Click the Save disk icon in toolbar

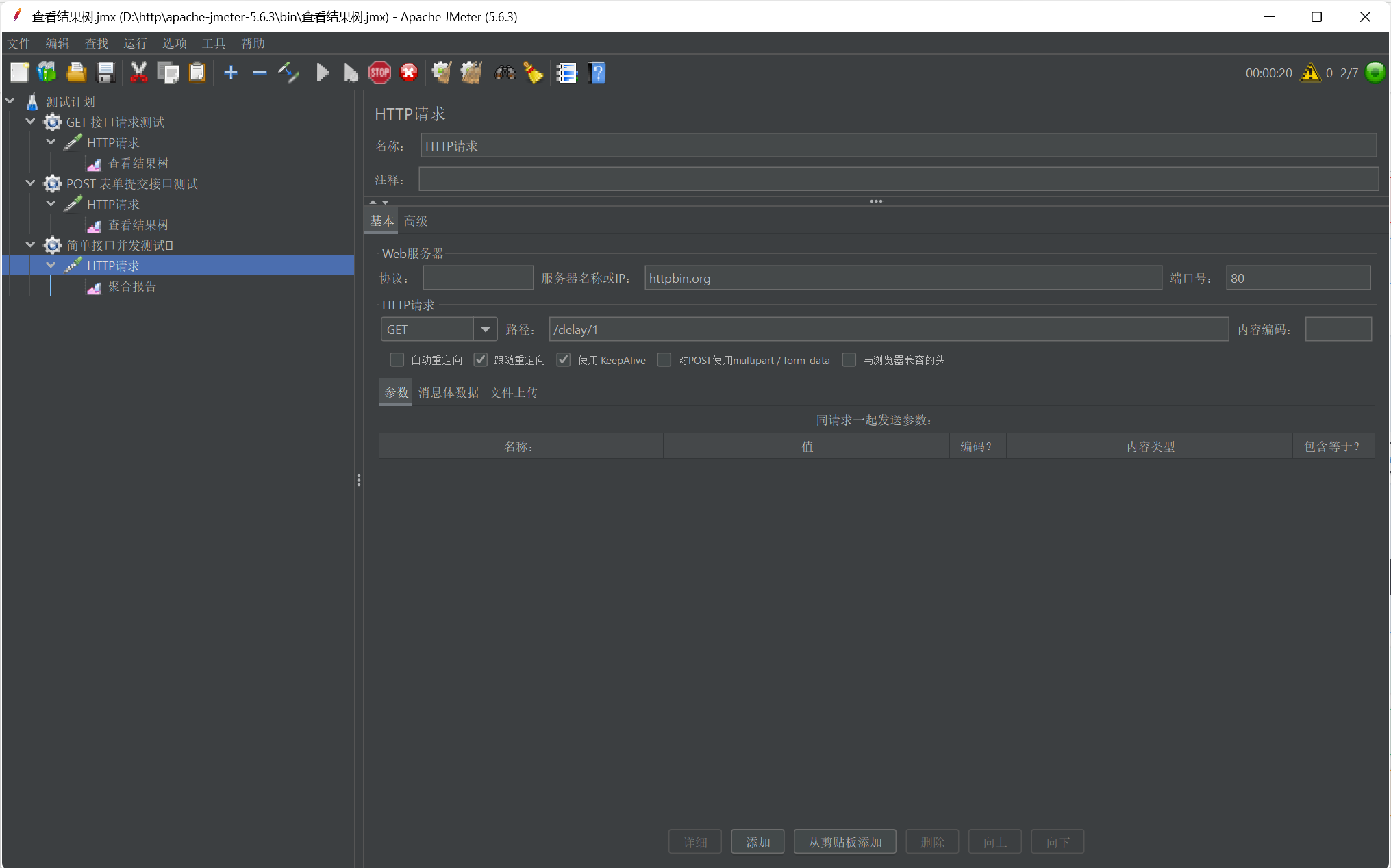click(105, 73)
